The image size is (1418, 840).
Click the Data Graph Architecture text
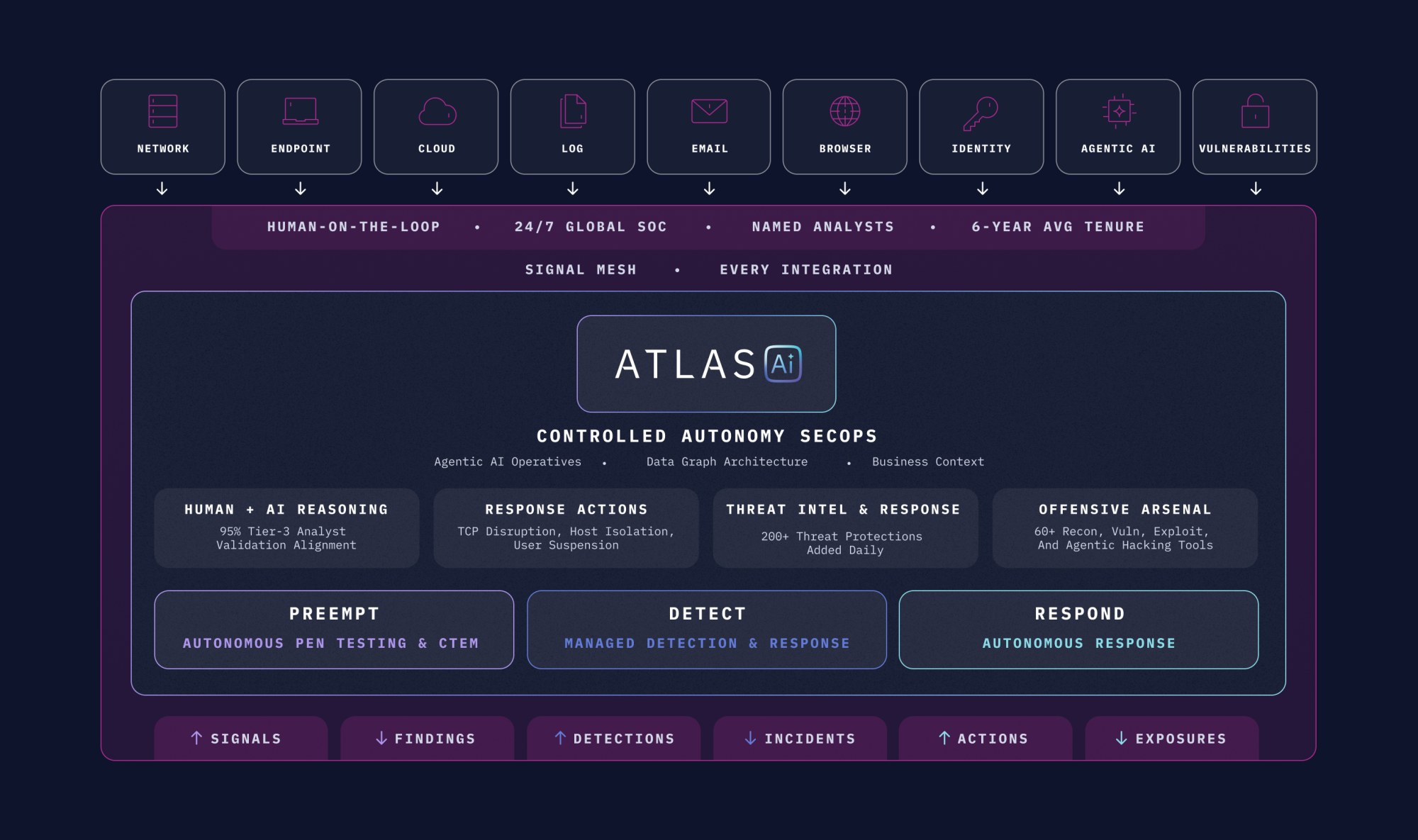coord(727,461)
